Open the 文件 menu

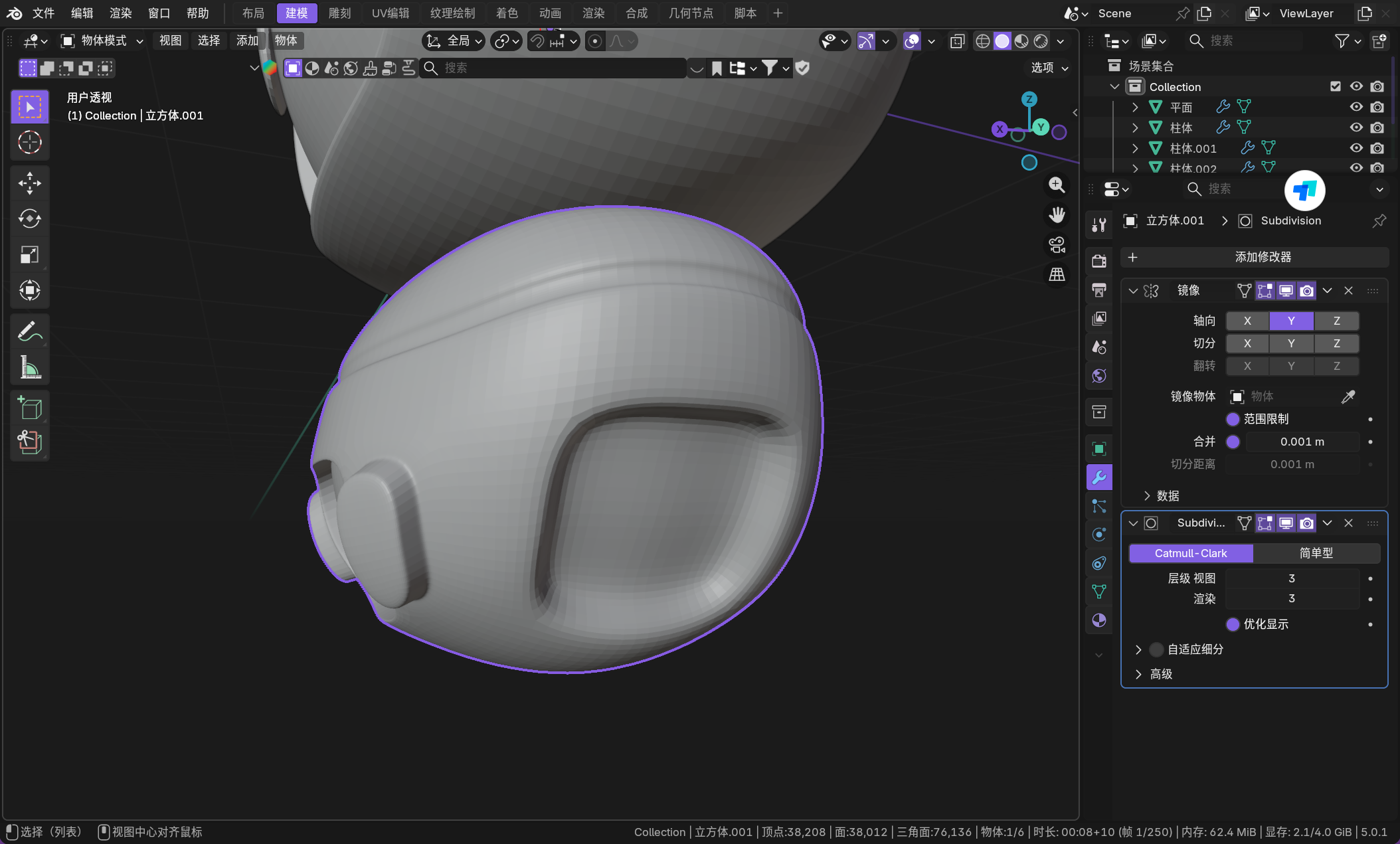[43, 13]
